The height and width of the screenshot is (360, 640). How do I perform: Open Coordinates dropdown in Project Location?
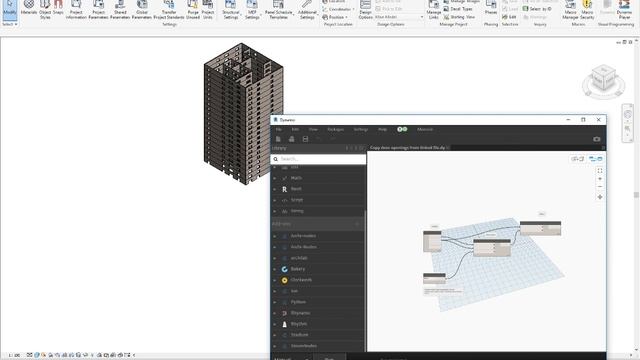(338, 9)
